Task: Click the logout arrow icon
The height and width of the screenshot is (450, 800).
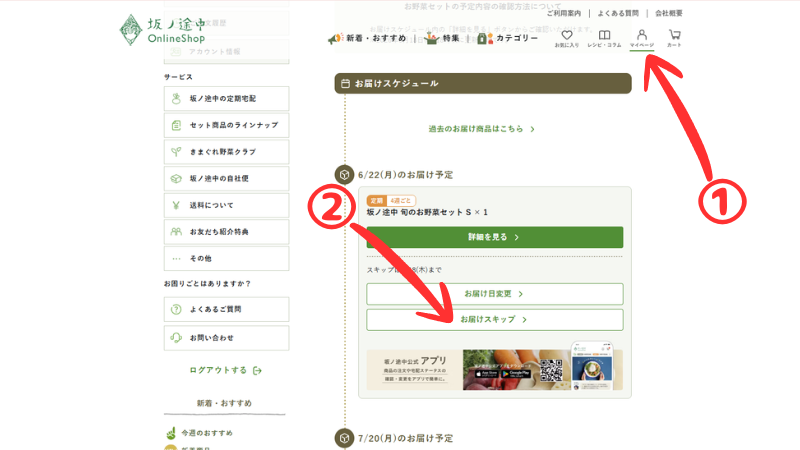Action: 257,370
